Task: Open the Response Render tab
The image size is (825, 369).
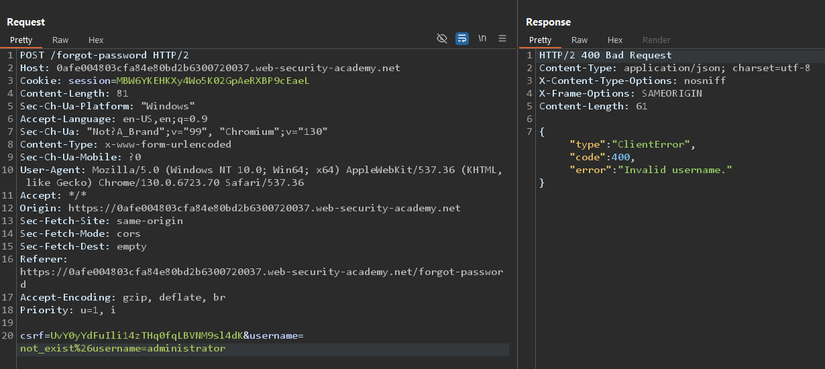Action: click(656, 40)
